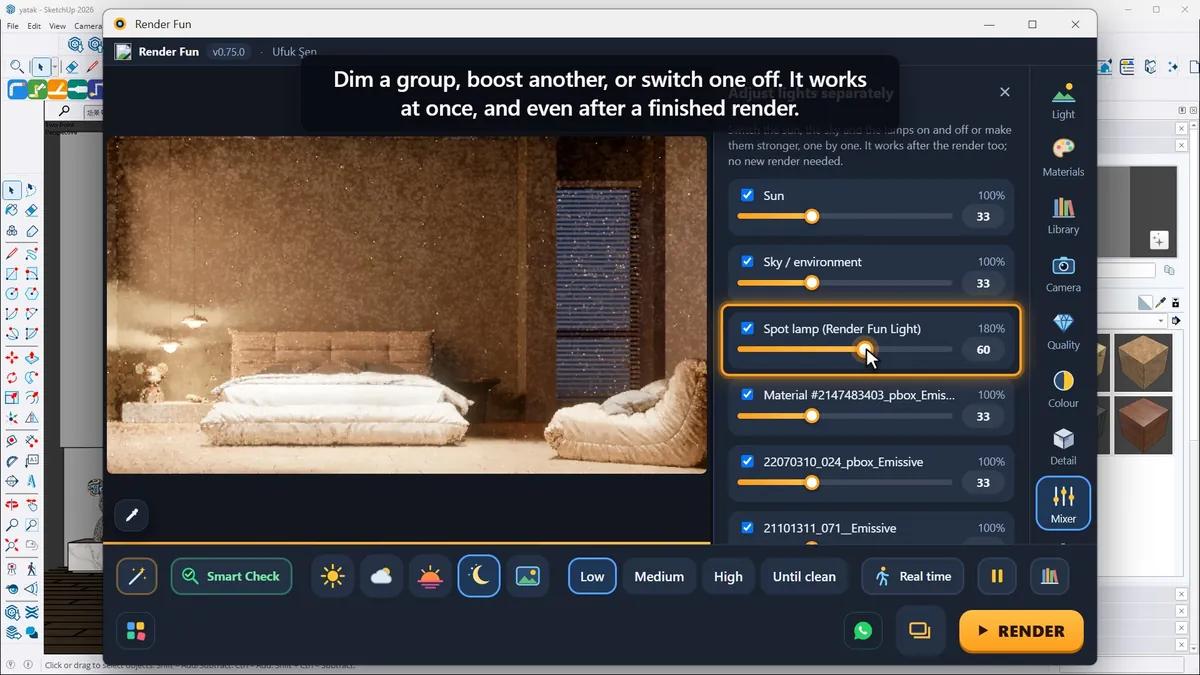Select the sunny daylight preset
The height and width of the screenshot is (675, 1200).
pos(333,576)
